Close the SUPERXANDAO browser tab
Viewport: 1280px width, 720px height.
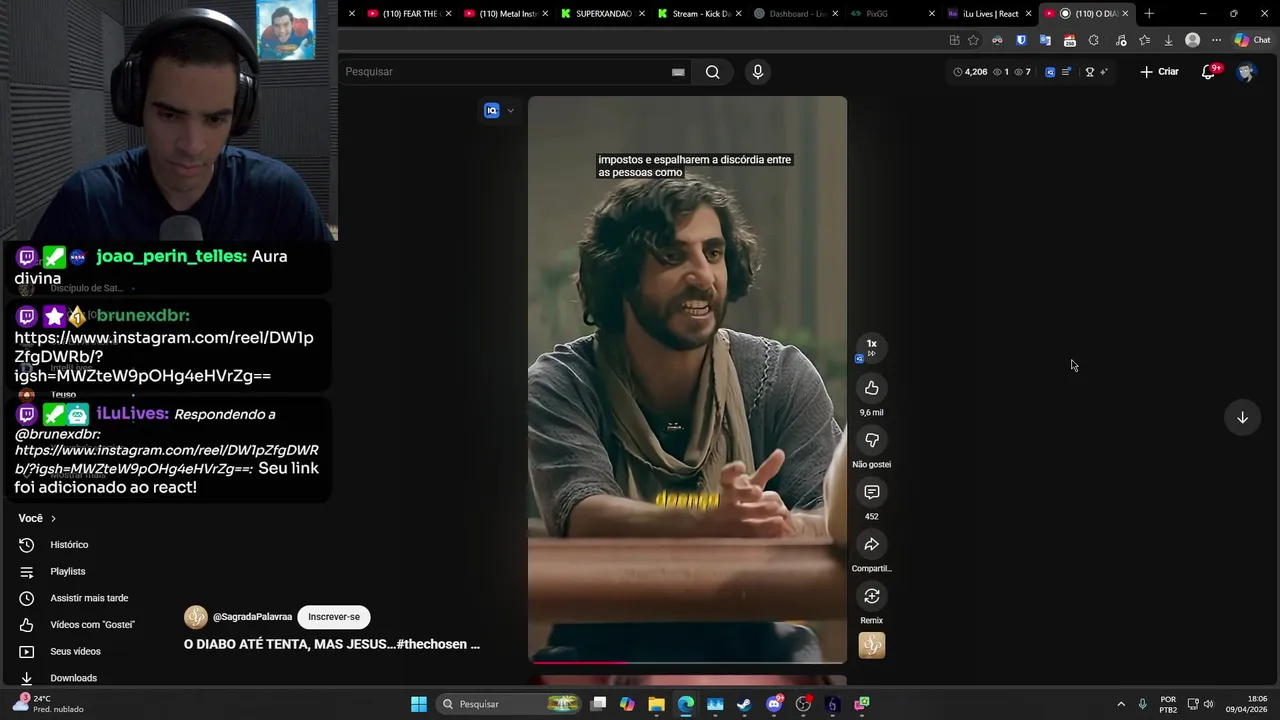coord(641,14)
